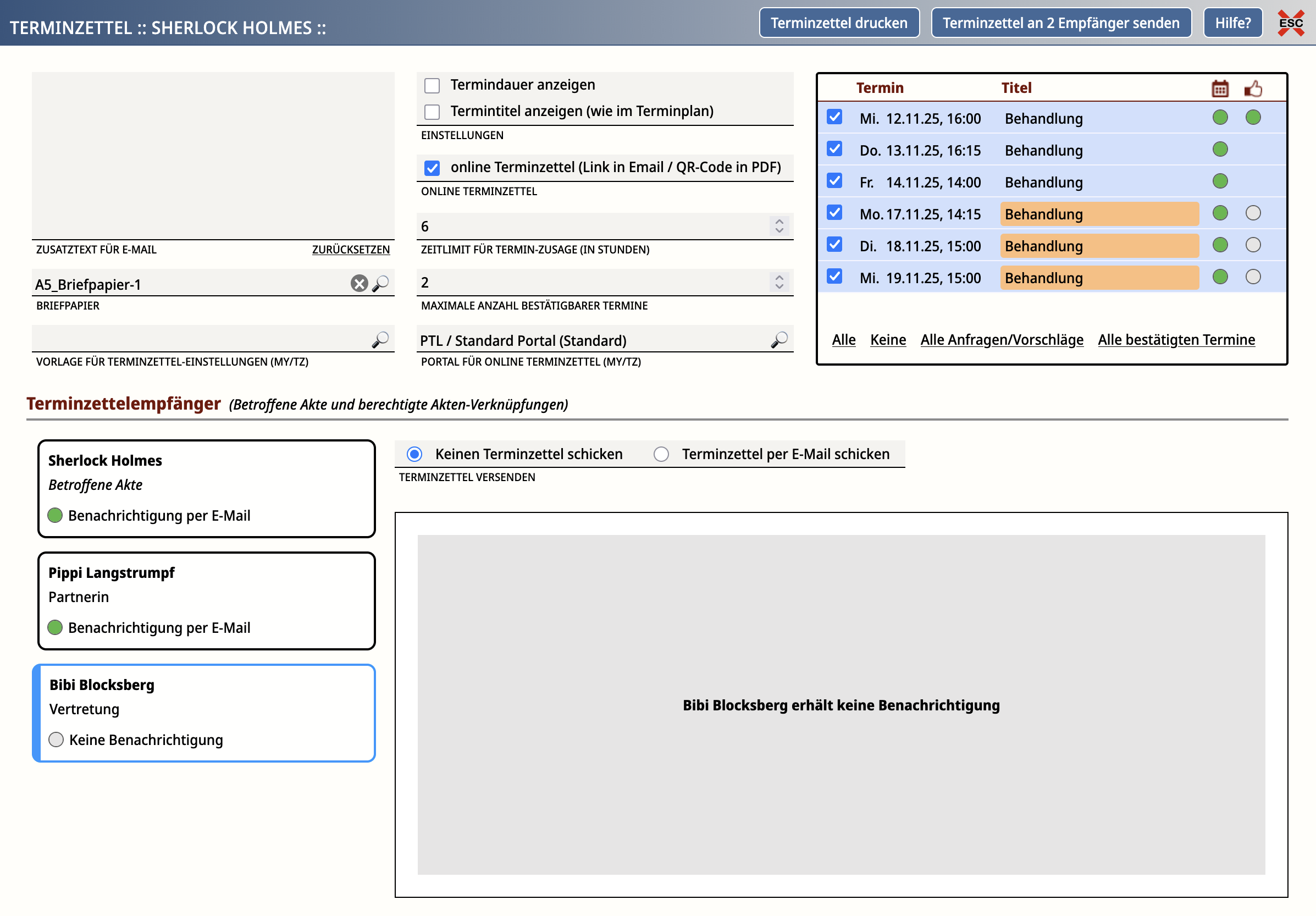Click the red ESC close icon
1316x916 pixels.
[1290, 23]
